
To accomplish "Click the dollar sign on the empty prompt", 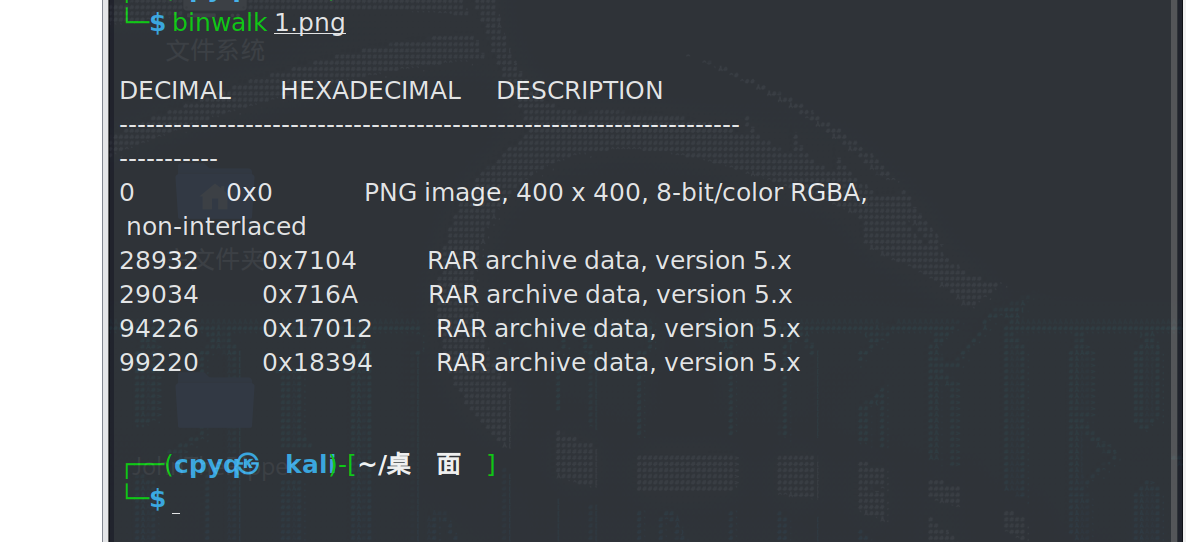I will point(157,498).
